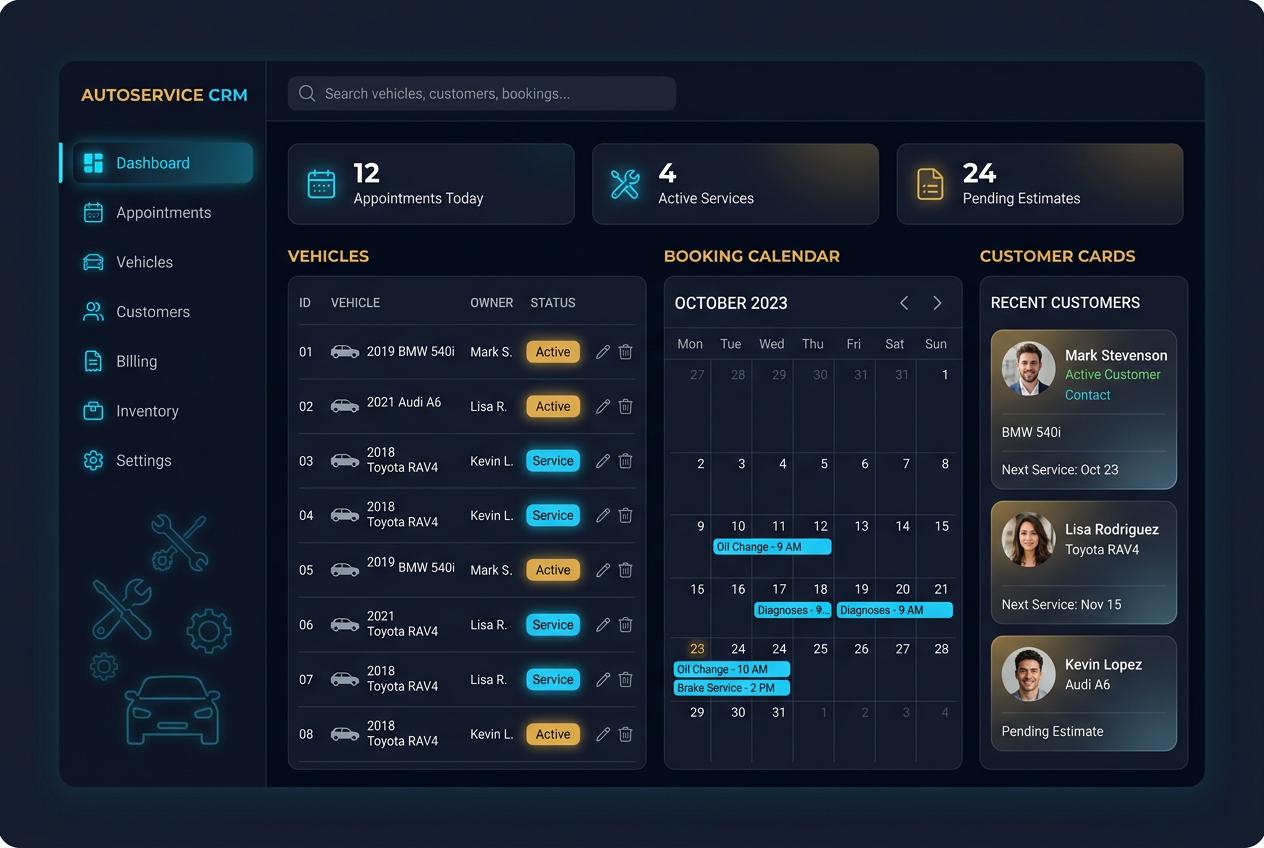This screenshot has width=1264, height=848.
Task: Delete vehicle row 04 trash icon
Action: click(625, 516)
